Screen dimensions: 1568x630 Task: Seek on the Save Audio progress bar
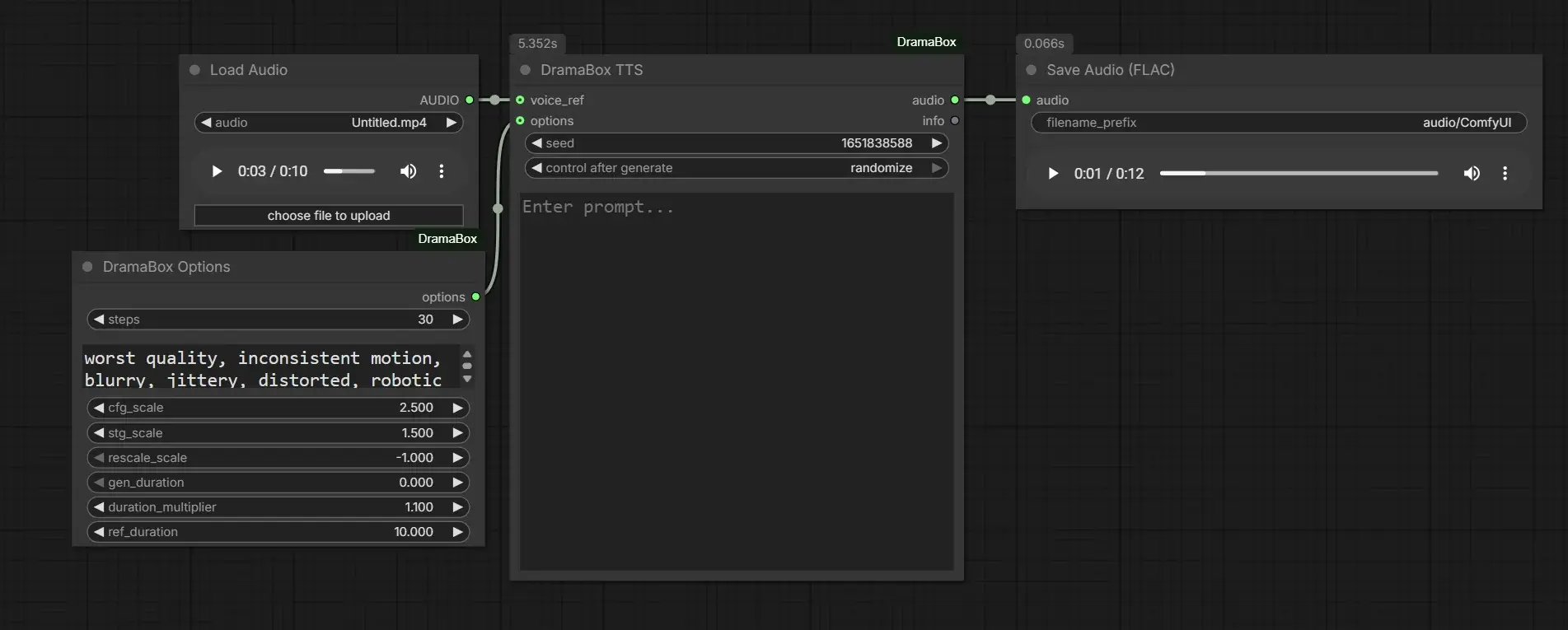(x=1299, y=174)
